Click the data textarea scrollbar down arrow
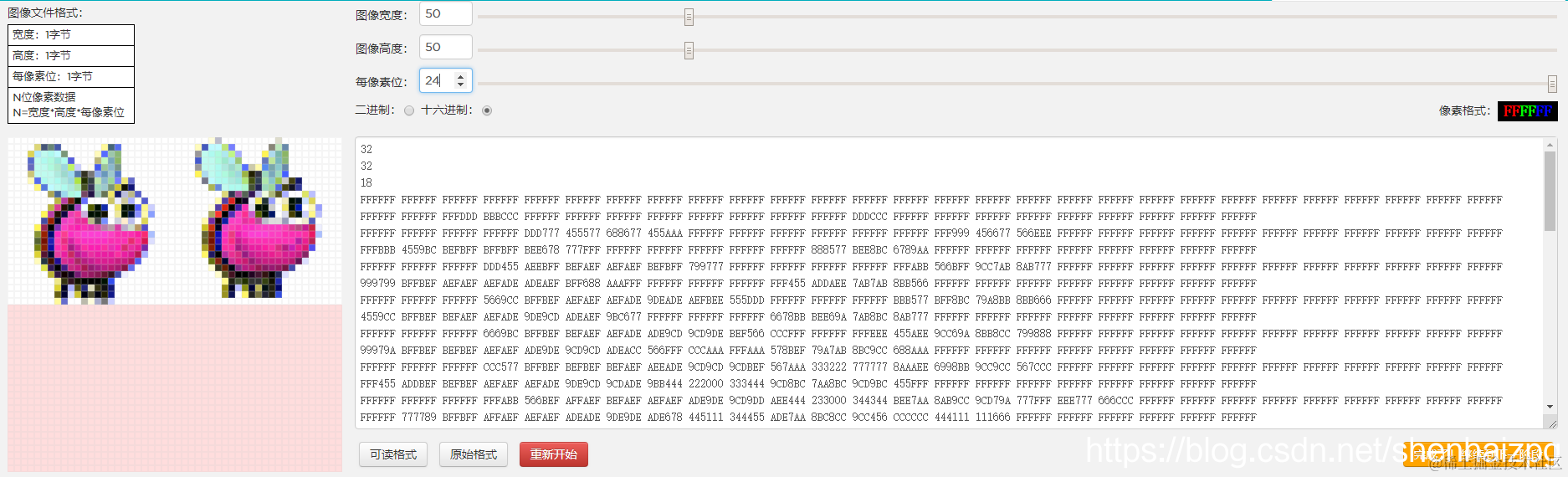Viewport: 1568px width, 477px height. 1550,407
